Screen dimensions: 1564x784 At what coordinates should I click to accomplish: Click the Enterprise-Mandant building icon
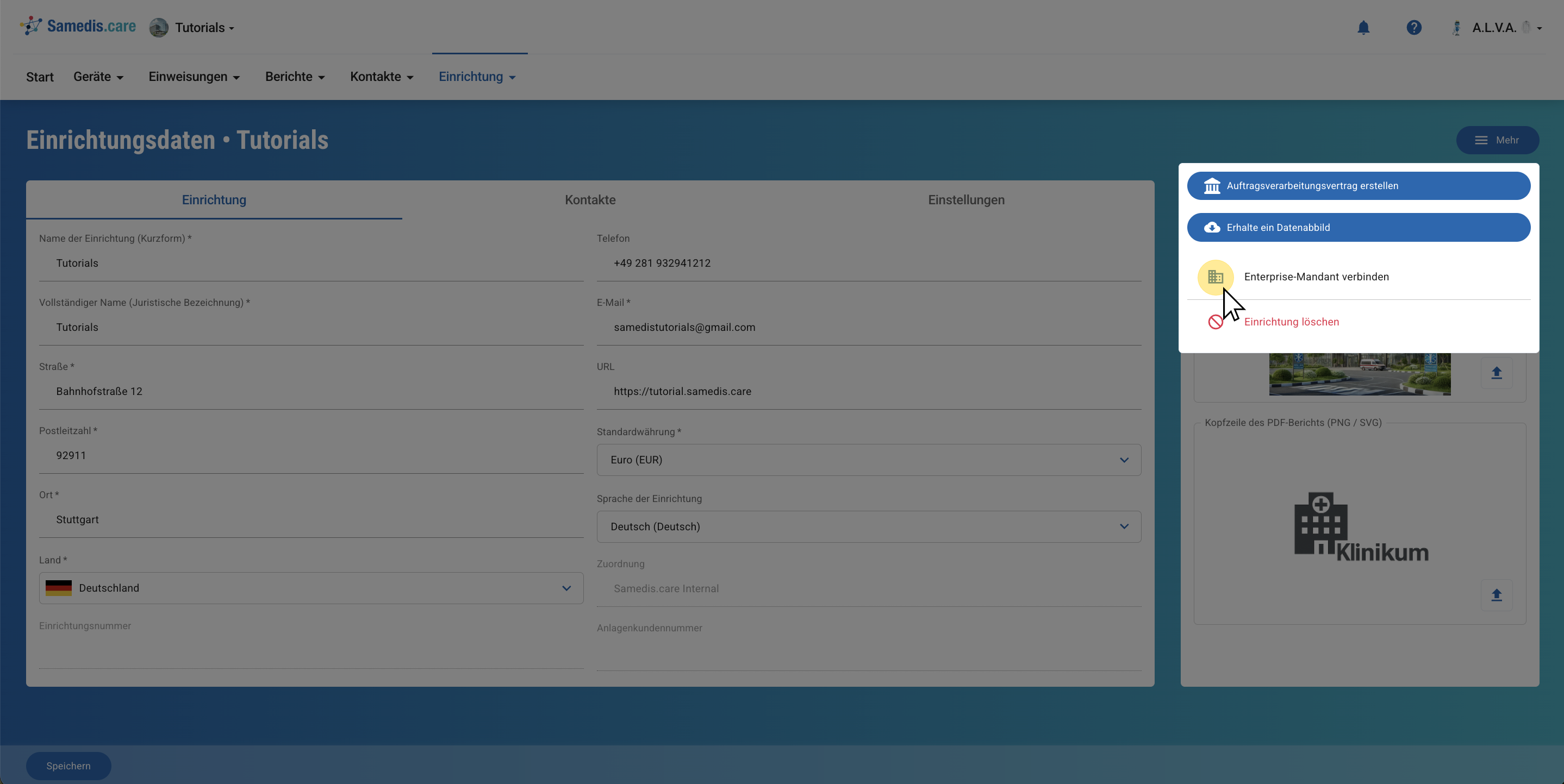[x=1215, y=277]
